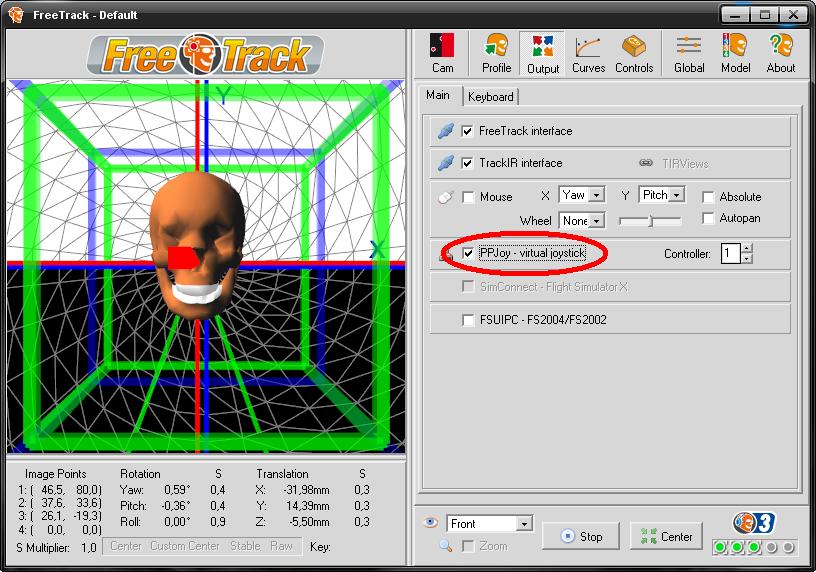Viewport: 816px width, 572px height.
Task: Open the Front view dropdown
Action: pyautogui.click(x=489, y=524)
